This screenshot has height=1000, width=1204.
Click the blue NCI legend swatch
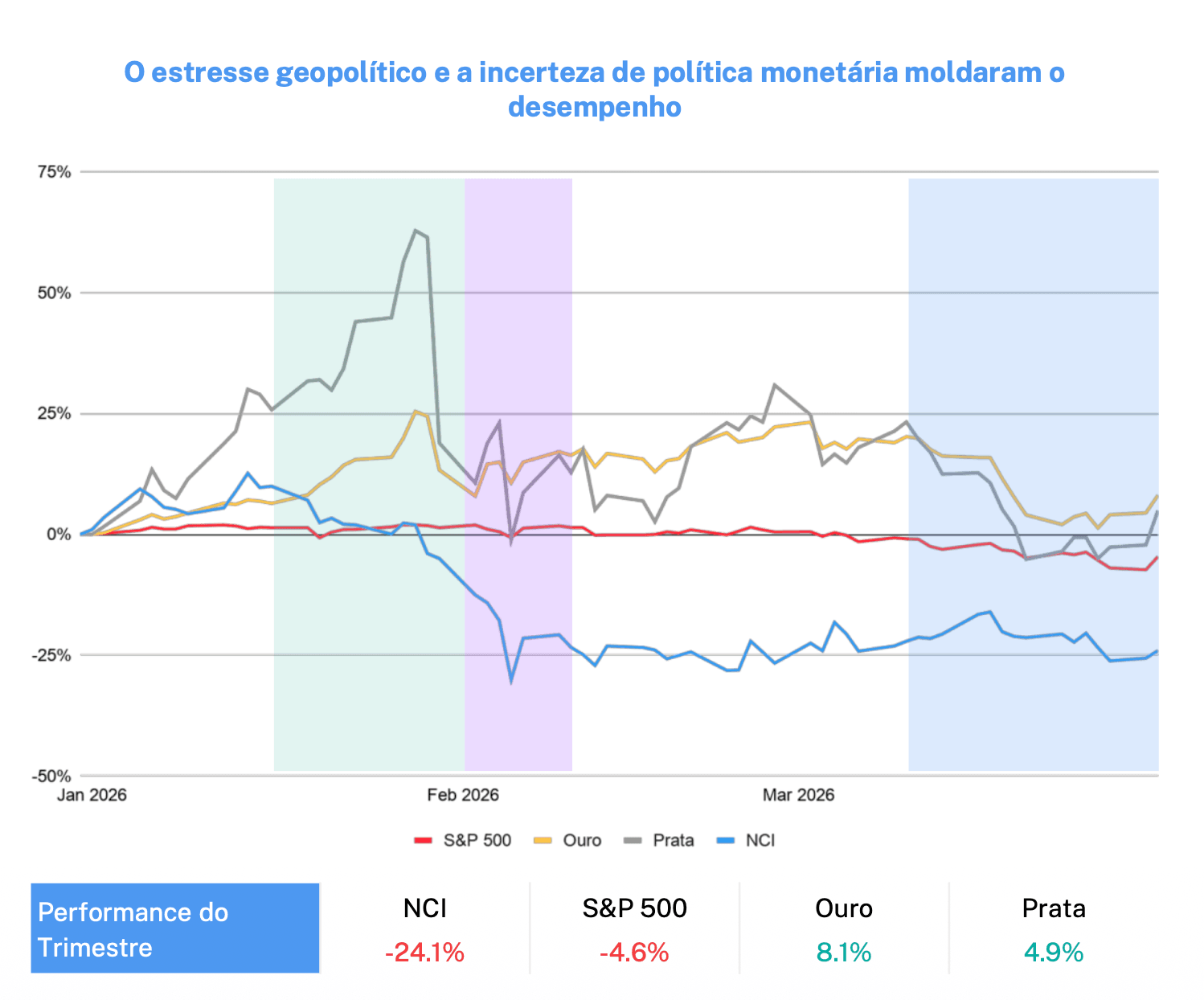[x=726, y=841]
